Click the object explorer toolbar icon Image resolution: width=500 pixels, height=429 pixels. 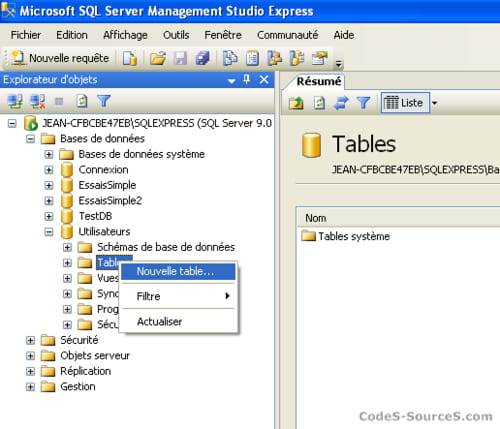(x=275, y=58)
